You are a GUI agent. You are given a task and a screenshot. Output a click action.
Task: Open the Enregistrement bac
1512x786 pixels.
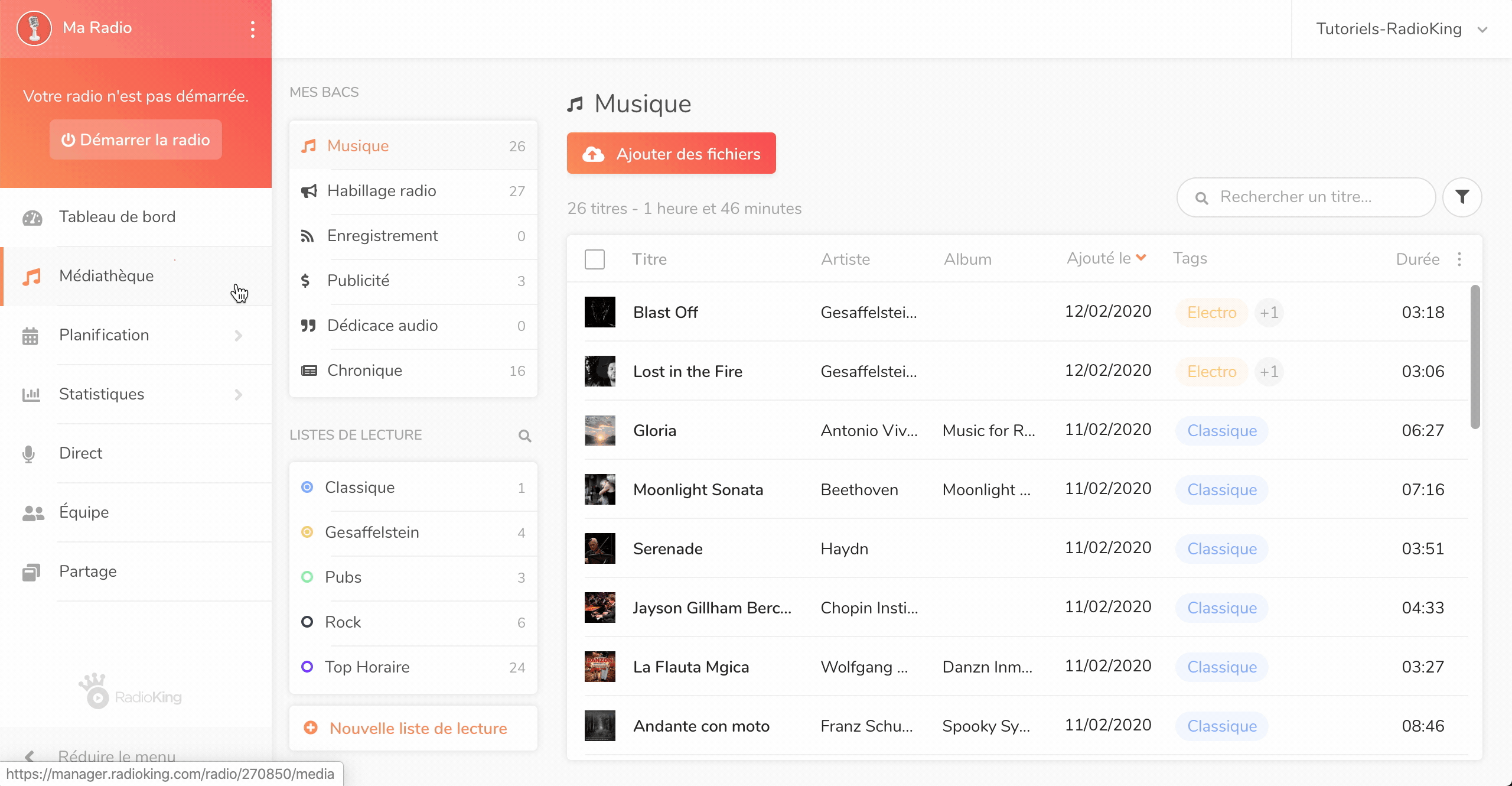pyautogui.click(x=413, y=236)
